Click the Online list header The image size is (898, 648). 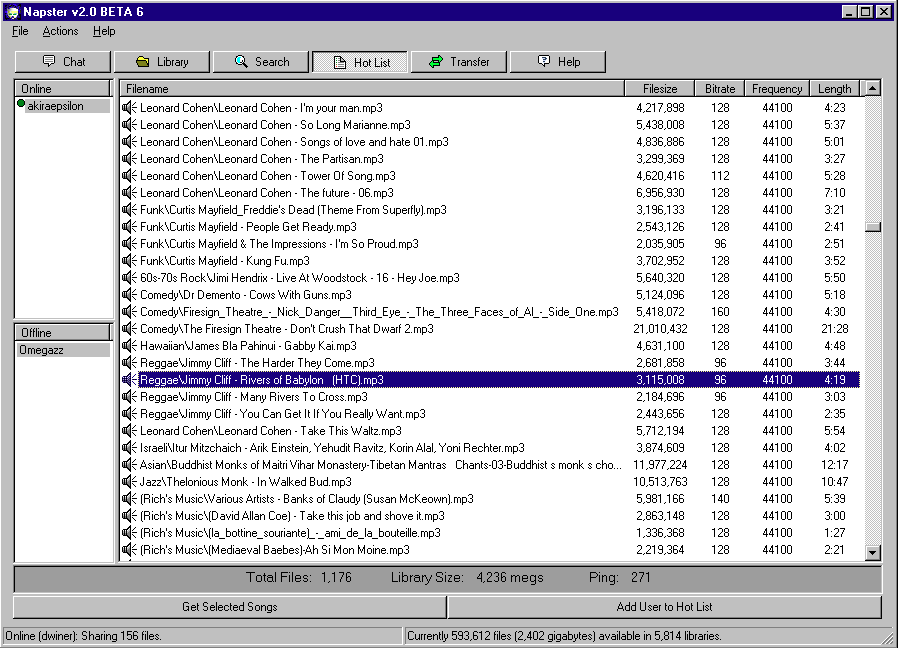tap(62, 89)
